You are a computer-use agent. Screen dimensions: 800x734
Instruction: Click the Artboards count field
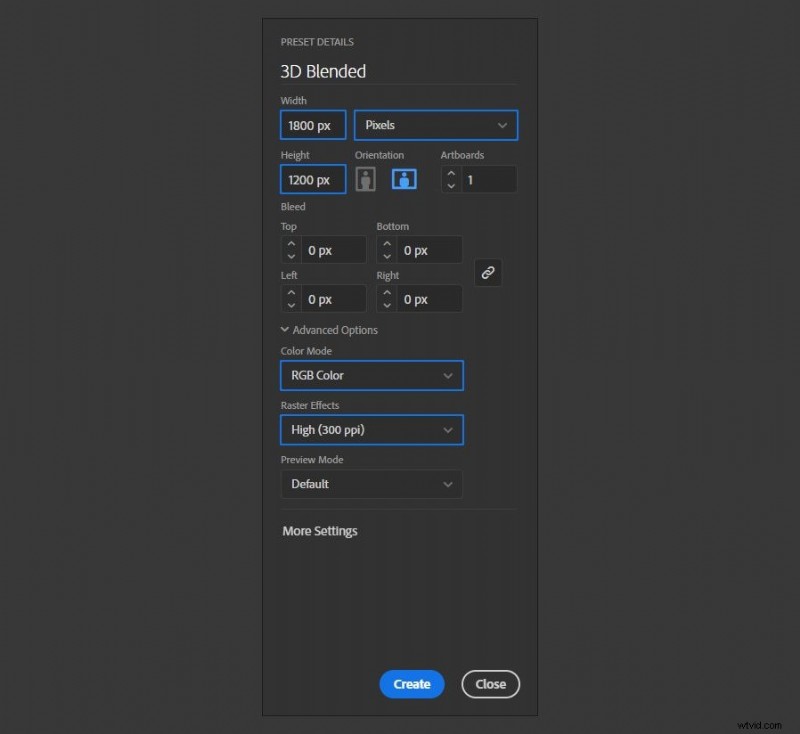point(485,179)
